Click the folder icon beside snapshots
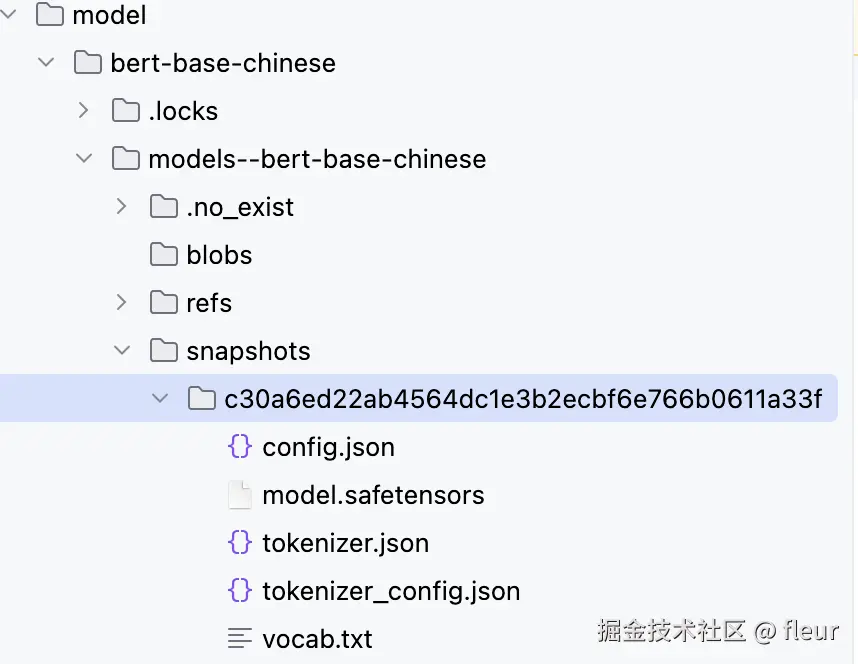Viewport: 858px width, 664px height. click(x=163, y=351)
